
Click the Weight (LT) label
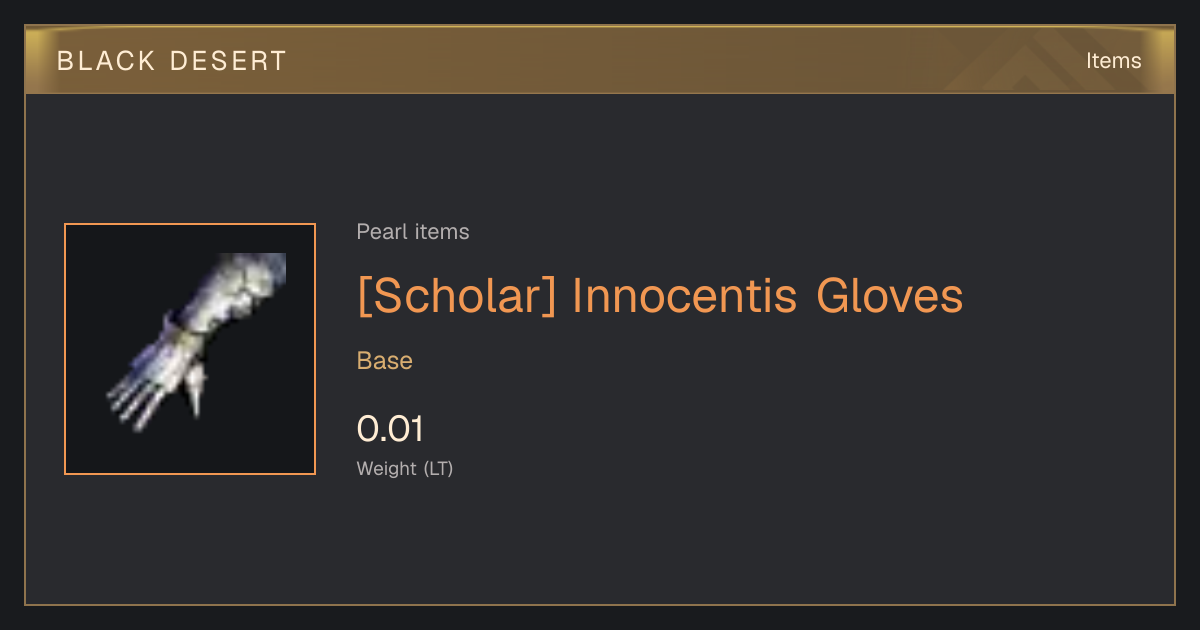[405, 468]
